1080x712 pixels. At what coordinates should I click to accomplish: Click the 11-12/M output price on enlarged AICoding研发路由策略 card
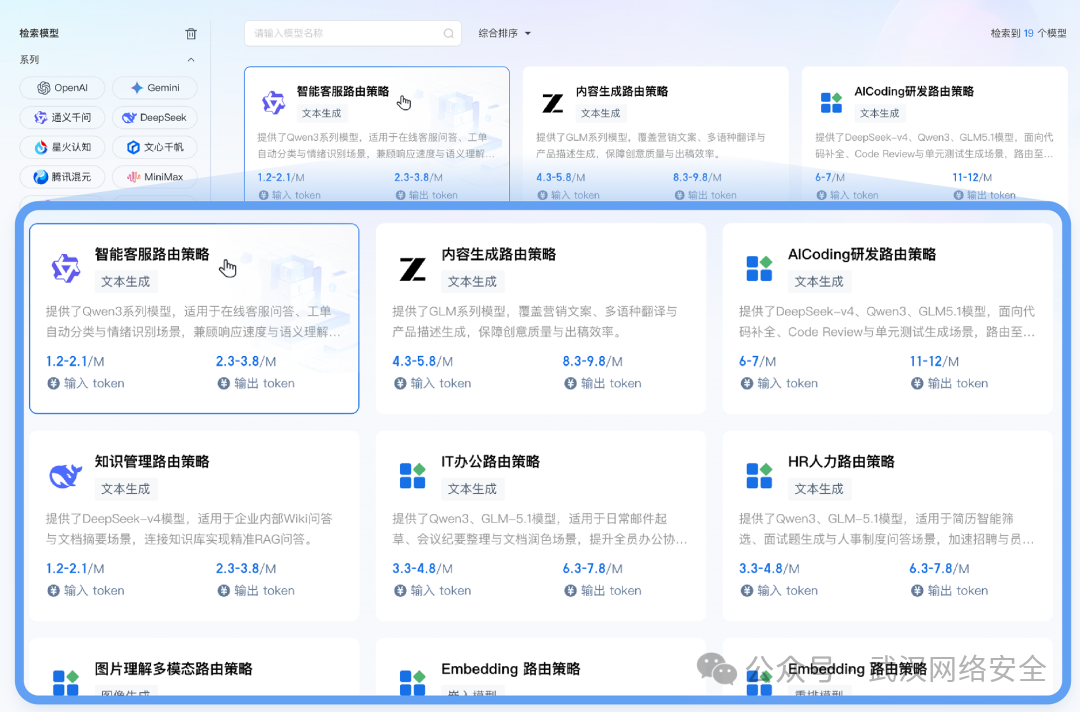pos(934,361)
